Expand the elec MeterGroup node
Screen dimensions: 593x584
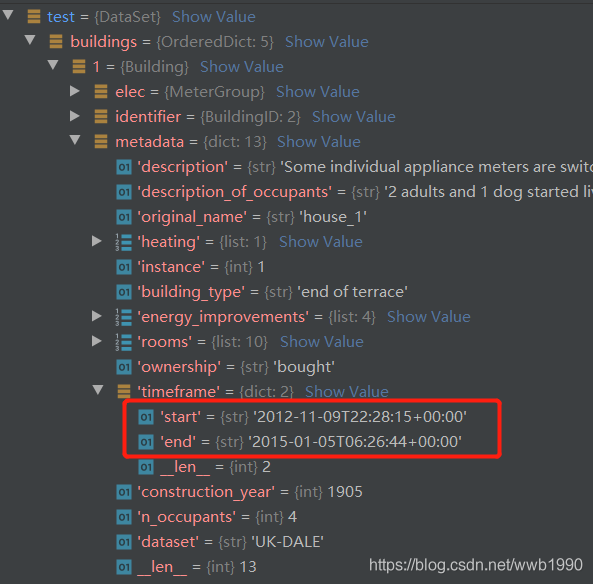(75, 91)
